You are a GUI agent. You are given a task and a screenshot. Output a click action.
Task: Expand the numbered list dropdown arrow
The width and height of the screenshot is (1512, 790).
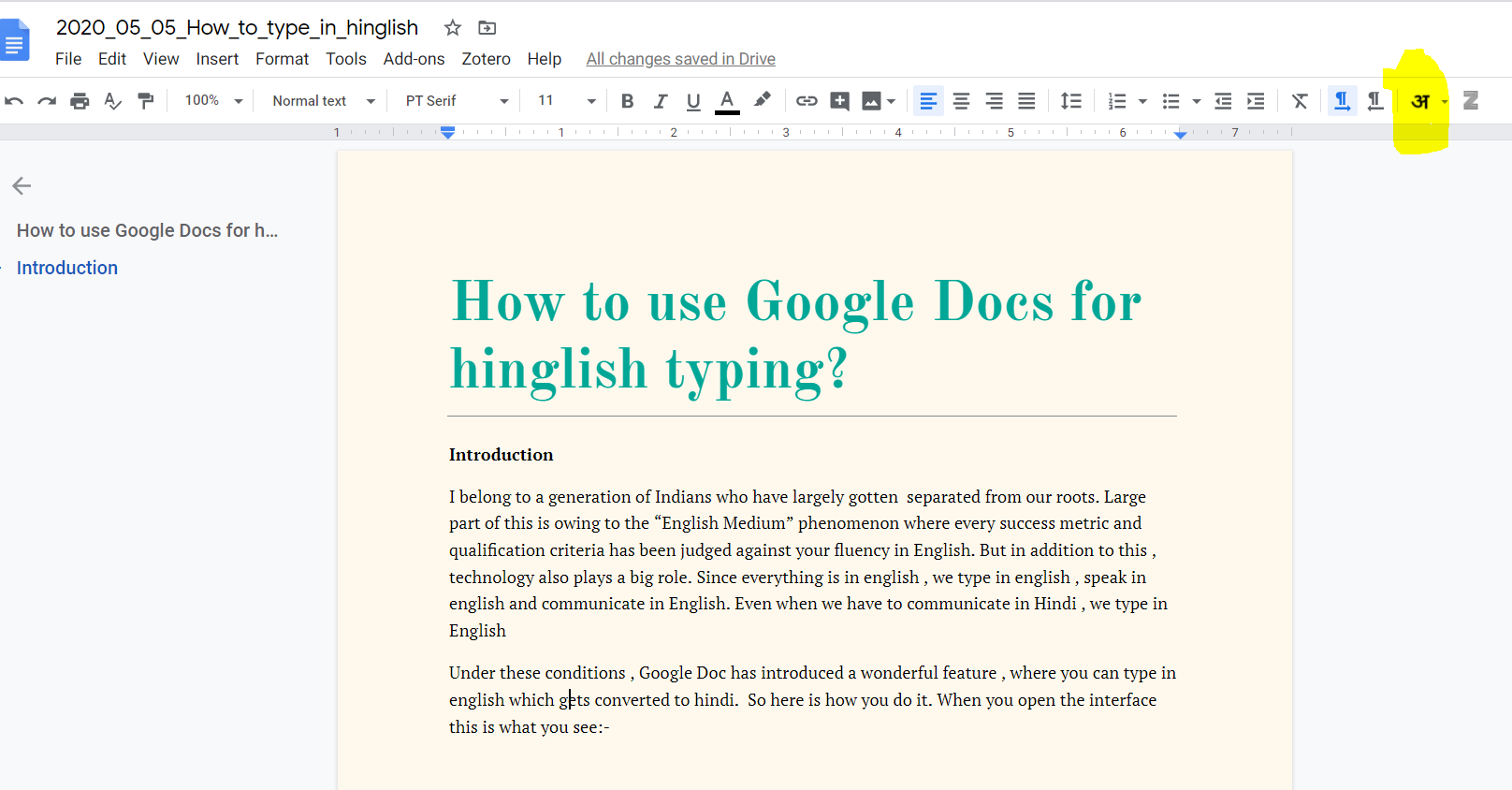click(x=1142, y=101)
